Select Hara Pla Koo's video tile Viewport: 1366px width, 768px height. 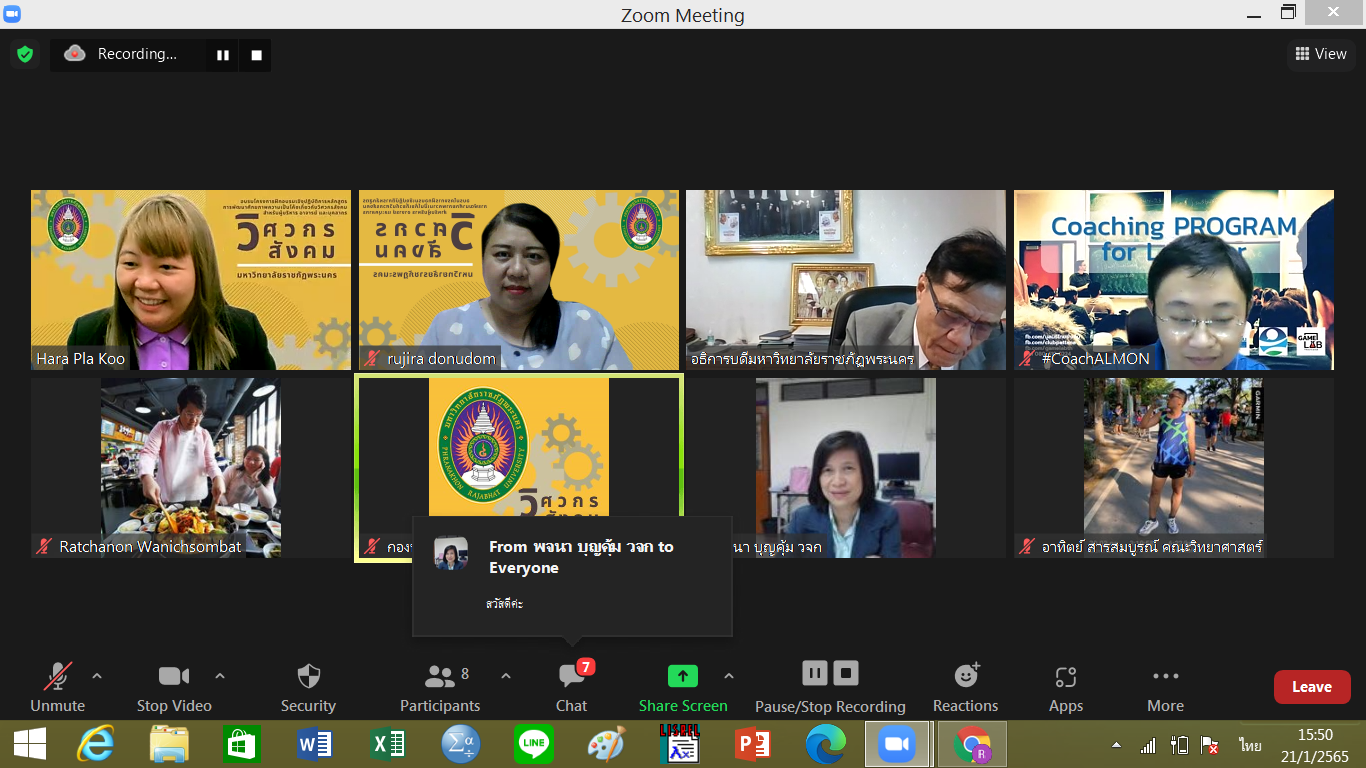191,280
